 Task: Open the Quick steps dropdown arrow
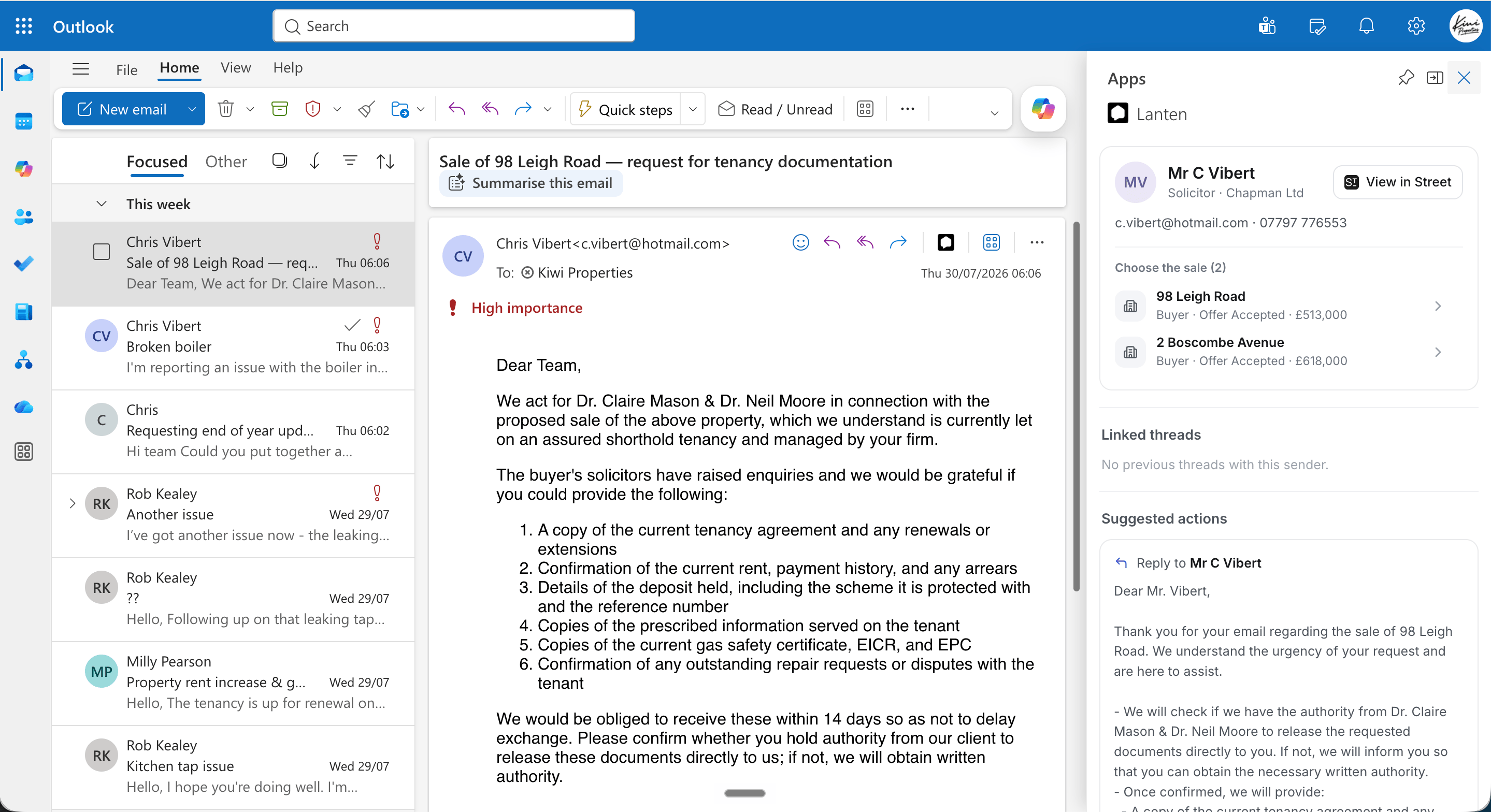click(x=693, y=109)
